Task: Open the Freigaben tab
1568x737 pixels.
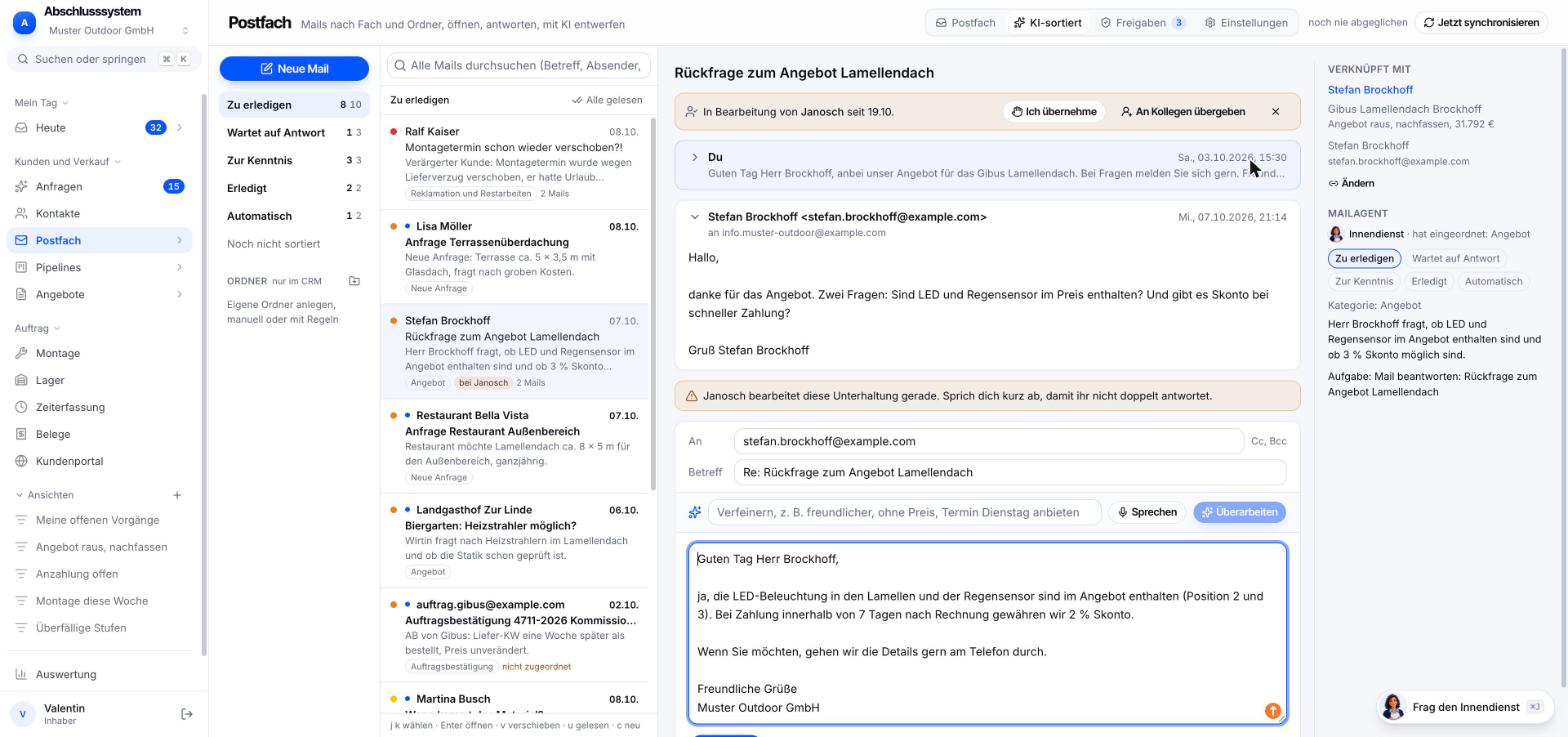Action: [1143, 22]
